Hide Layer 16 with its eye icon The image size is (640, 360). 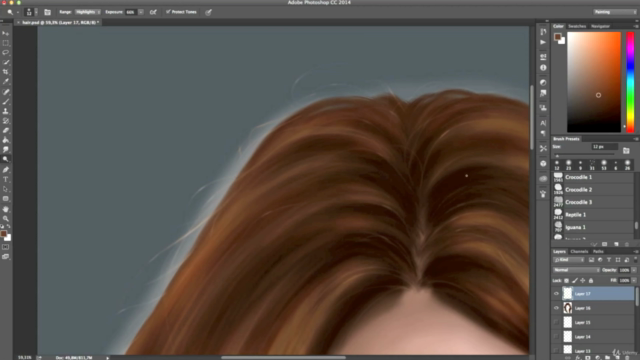(x=556, y=308)
